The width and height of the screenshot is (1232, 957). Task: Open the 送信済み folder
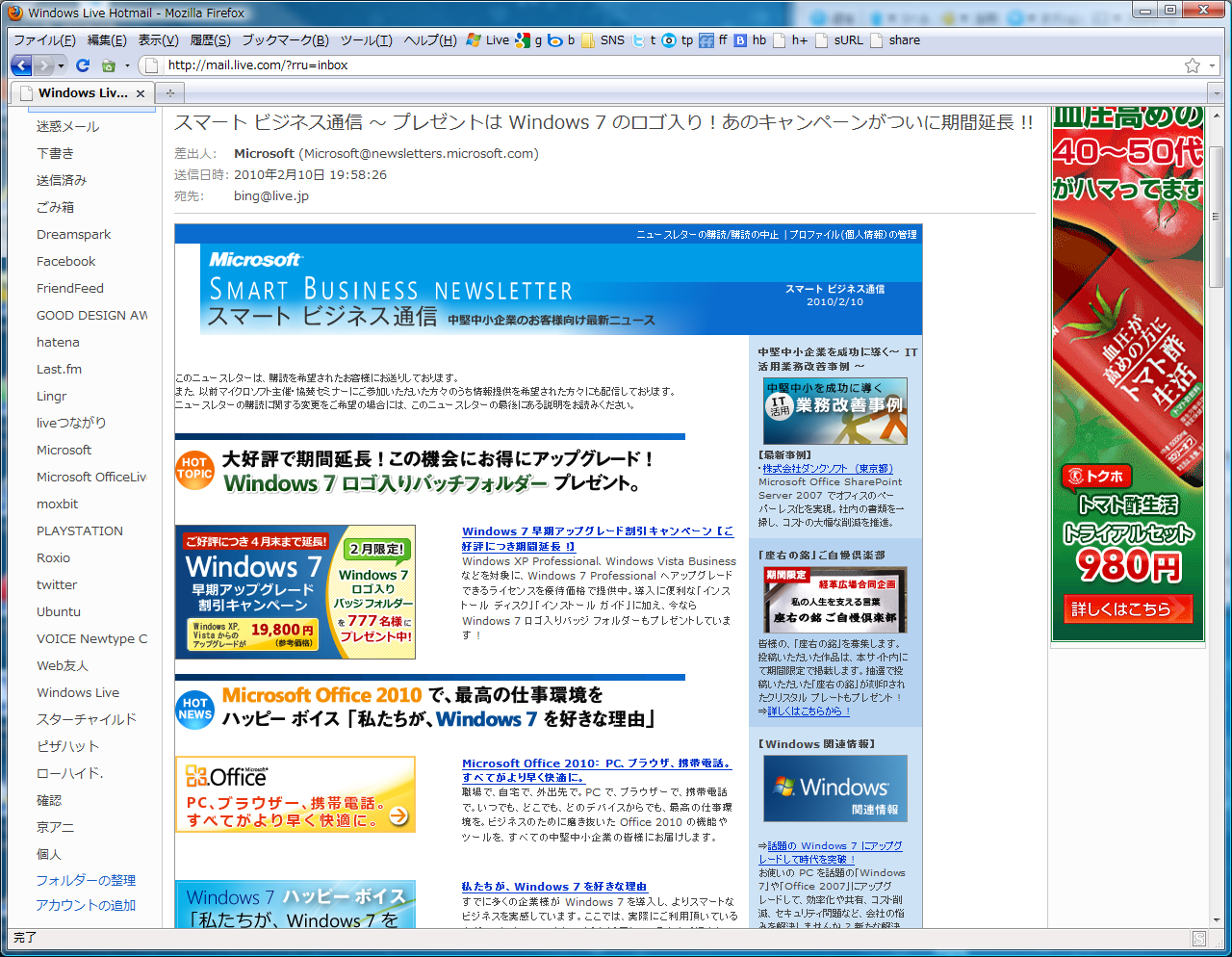(62, 180)
